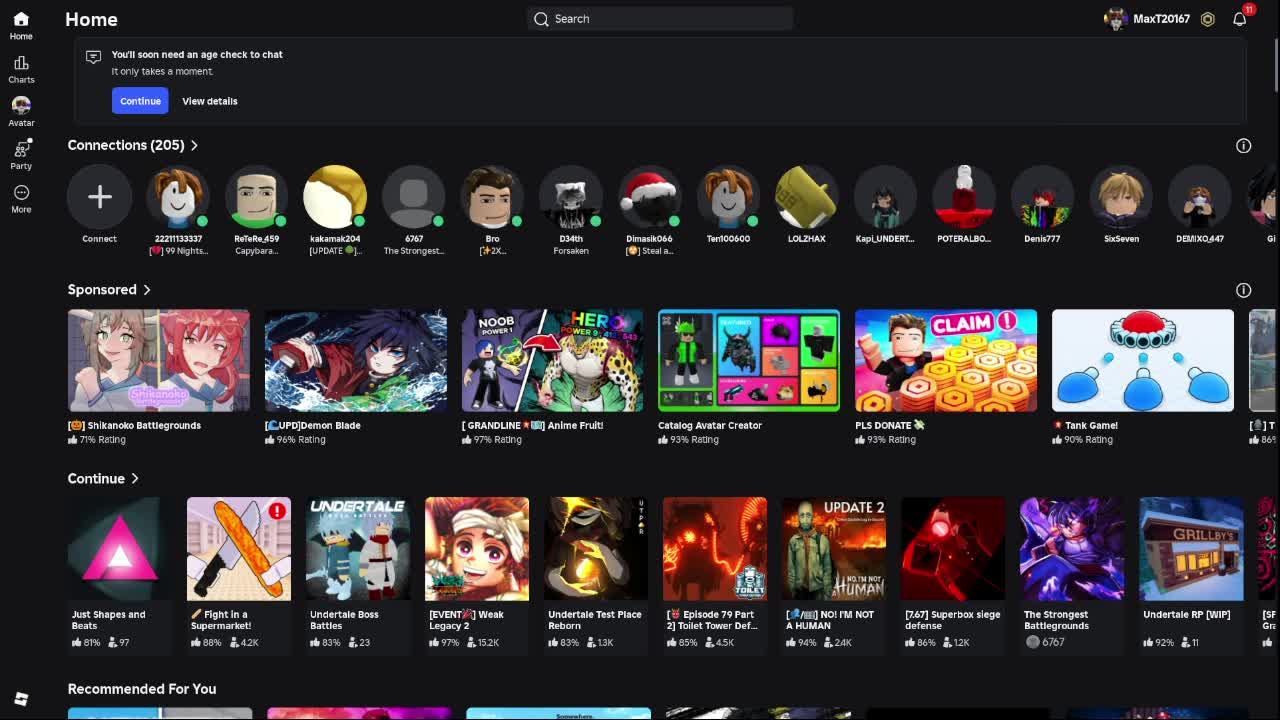The image size is (1280, 720).
Task: Click the info icon beside Connections
Action: pos(1243,146)
